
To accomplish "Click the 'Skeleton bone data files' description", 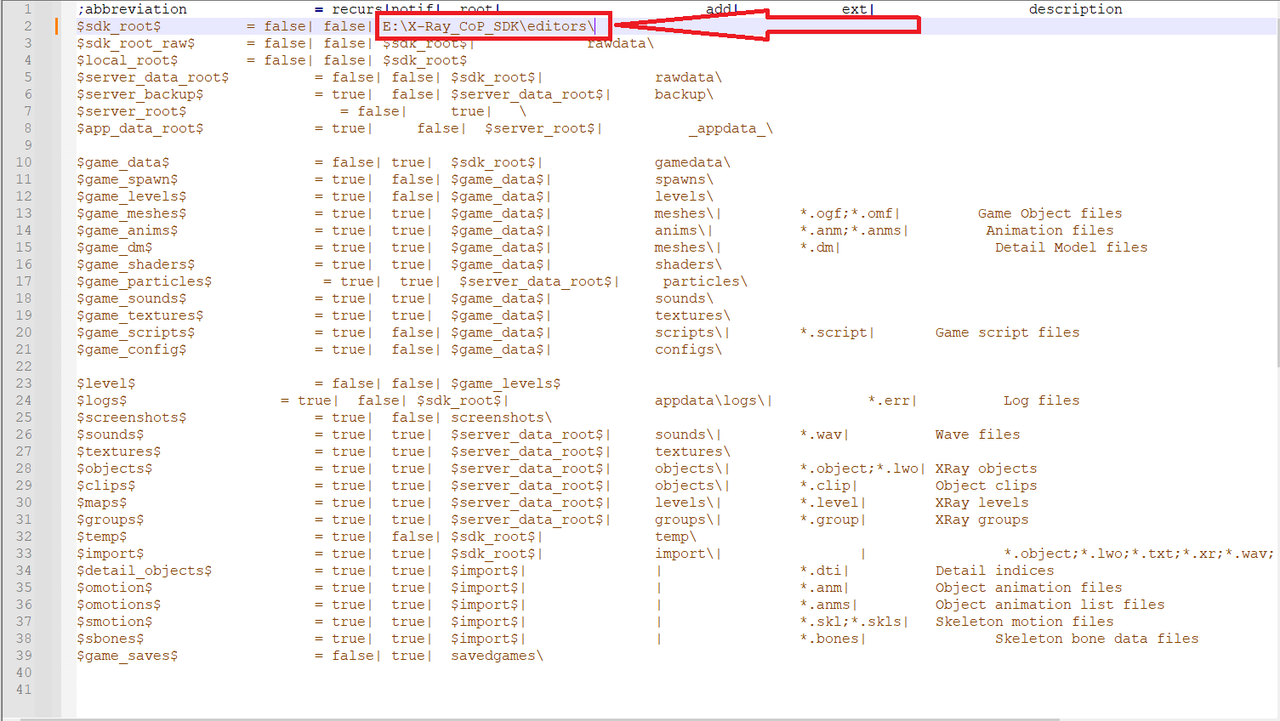I will (x=1097, y=638).
